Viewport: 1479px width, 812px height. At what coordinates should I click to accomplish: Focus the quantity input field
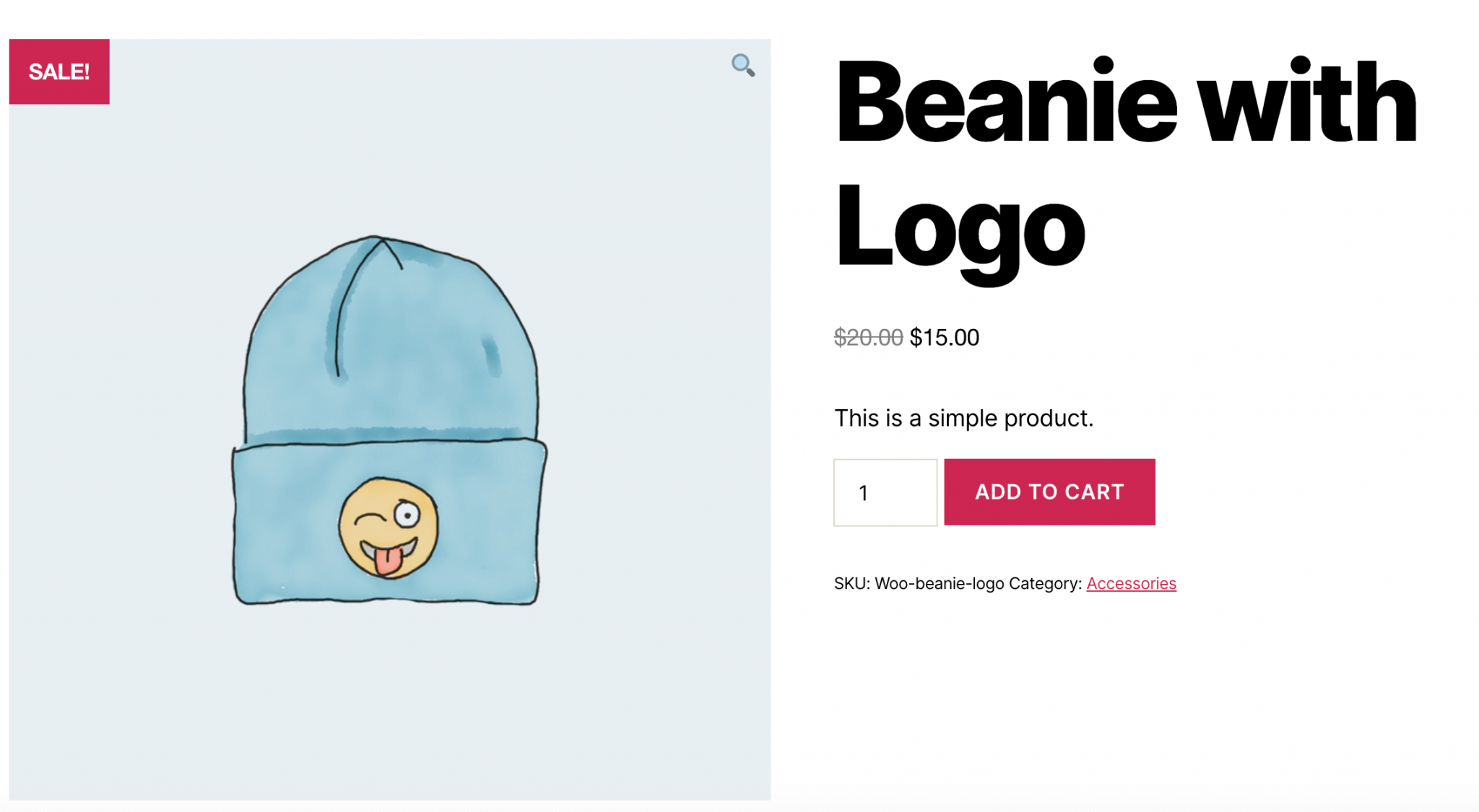tap(885, 492)
